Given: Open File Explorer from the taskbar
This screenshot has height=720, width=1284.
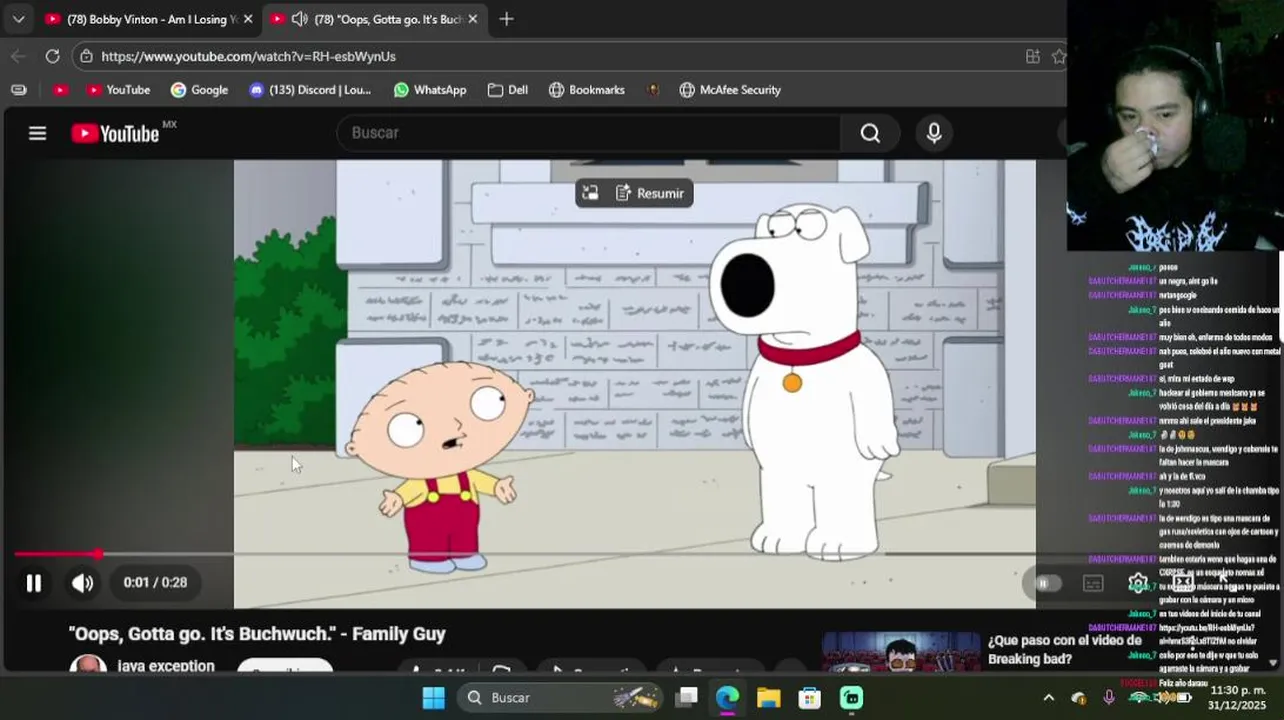Looking at the screenshot, I should point(768,697).
